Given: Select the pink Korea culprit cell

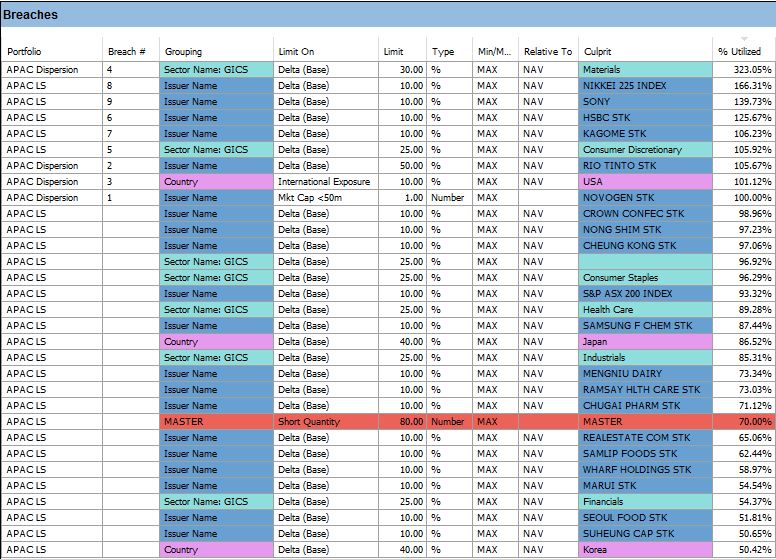Looking at the screenshot, I should (645, 550).
